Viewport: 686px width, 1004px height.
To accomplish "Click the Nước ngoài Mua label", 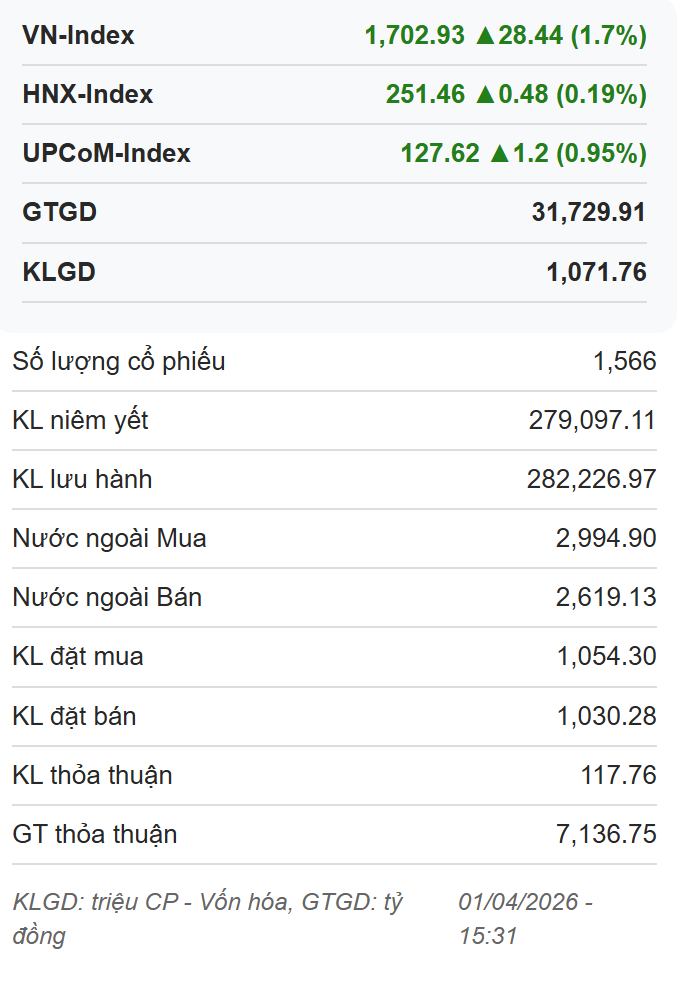I will coord(109,539).
